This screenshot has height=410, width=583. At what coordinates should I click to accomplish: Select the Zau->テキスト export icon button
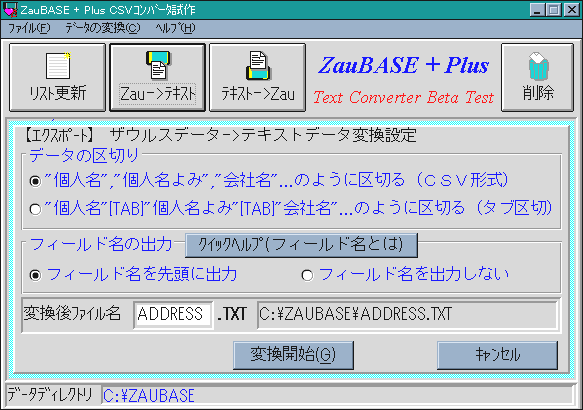[157, 77]
